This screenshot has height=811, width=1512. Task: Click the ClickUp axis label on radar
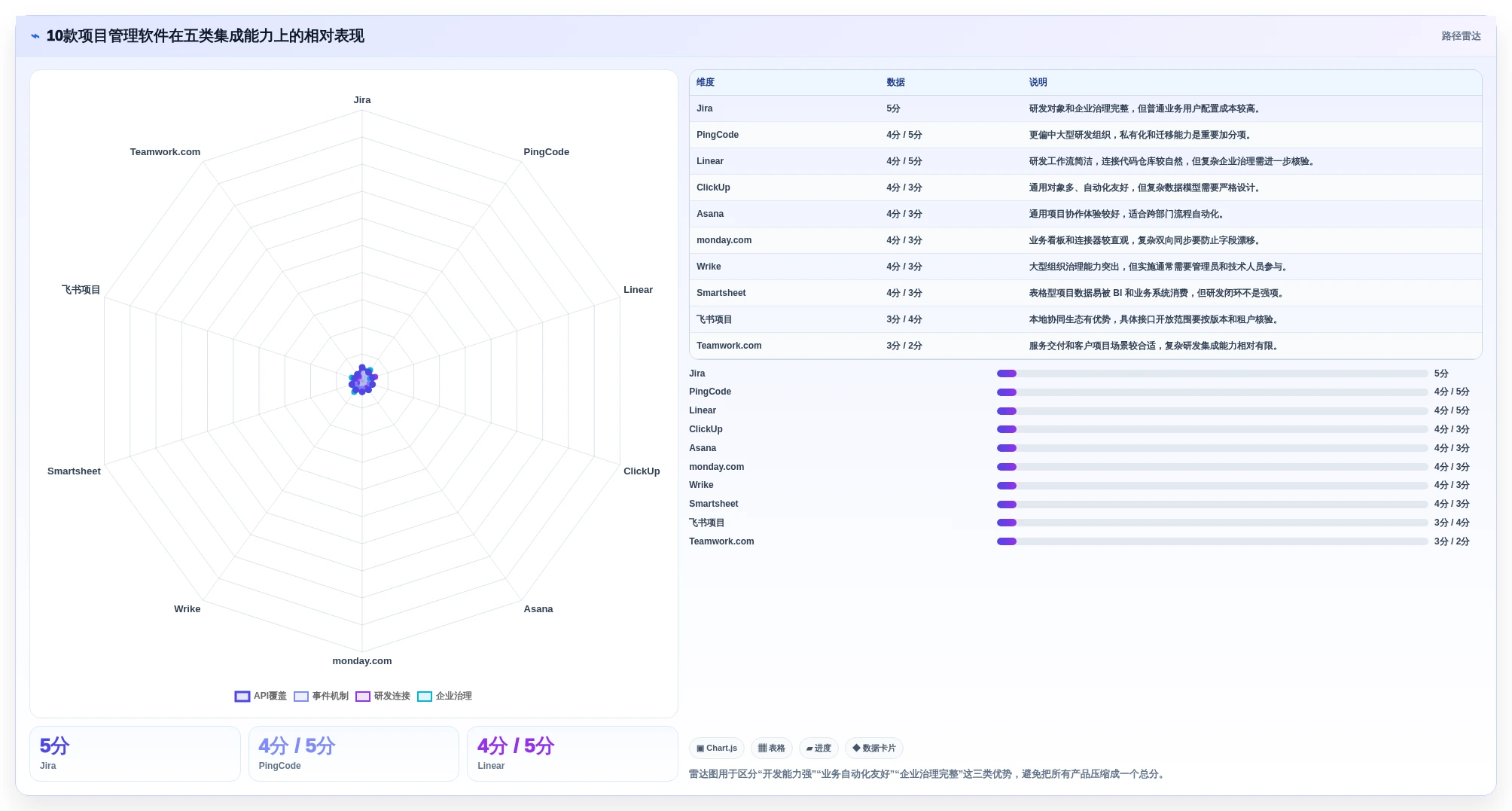[642, 471]
